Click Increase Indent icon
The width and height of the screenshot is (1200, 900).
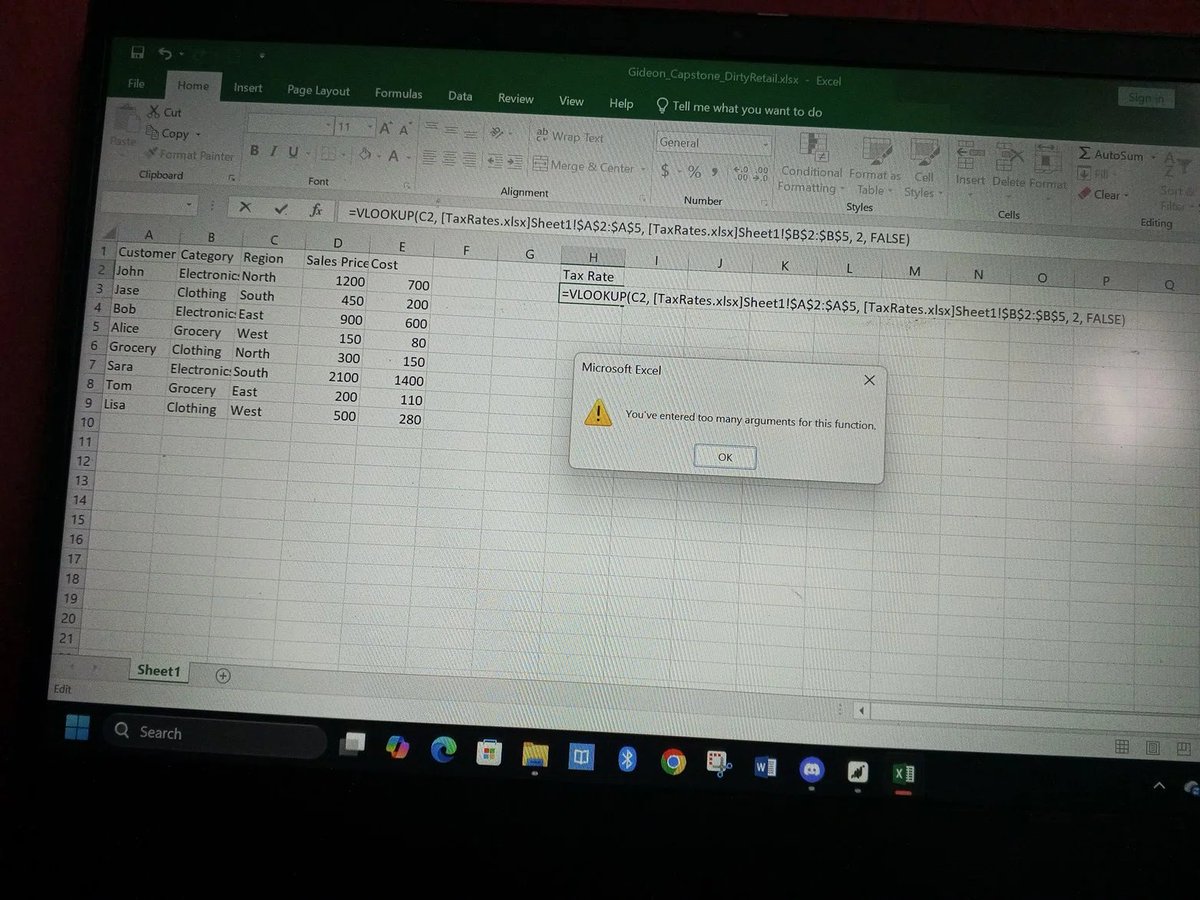[514, 162]
